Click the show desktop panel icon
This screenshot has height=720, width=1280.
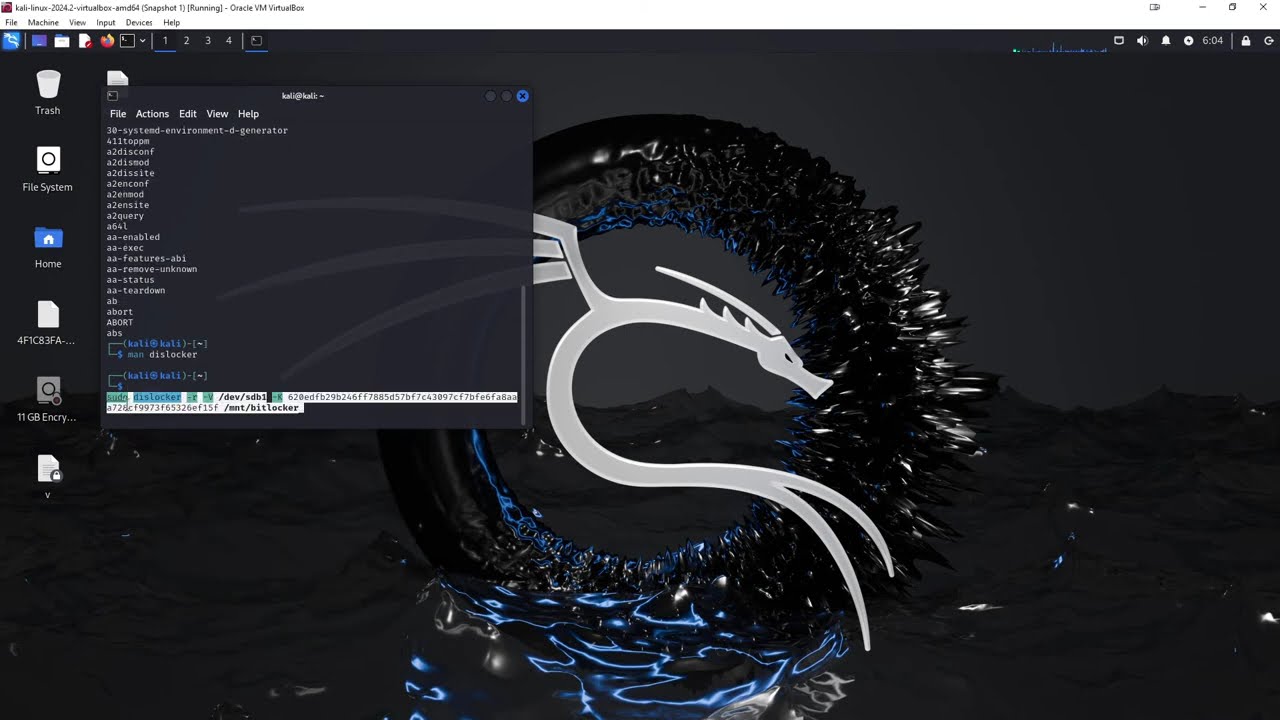click(39, 41)
